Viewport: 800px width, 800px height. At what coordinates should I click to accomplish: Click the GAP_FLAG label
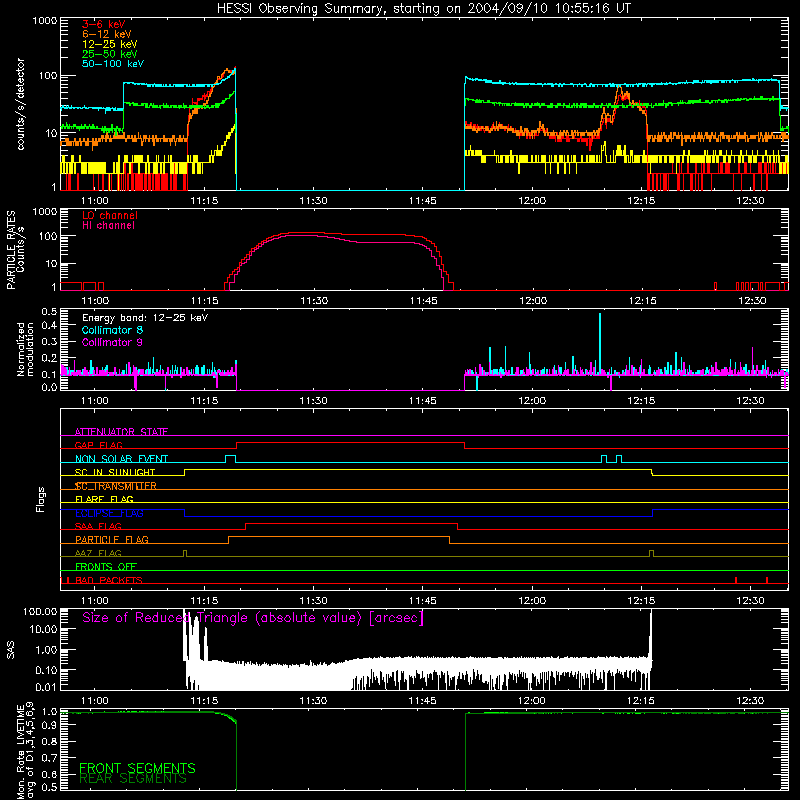[x=98, y=445]
